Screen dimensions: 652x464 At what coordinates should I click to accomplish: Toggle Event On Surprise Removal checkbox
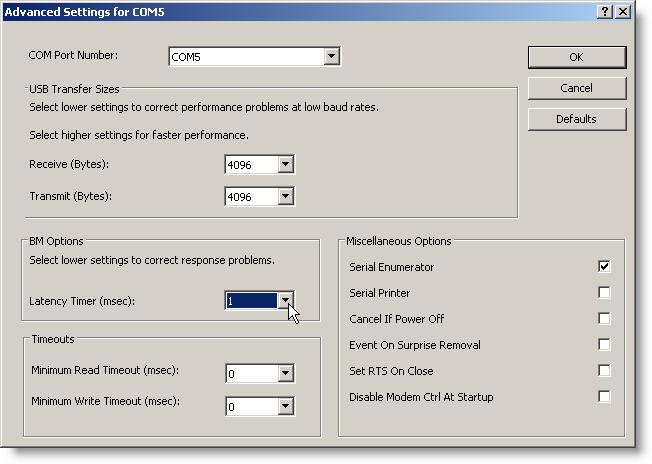pos(604,345)
